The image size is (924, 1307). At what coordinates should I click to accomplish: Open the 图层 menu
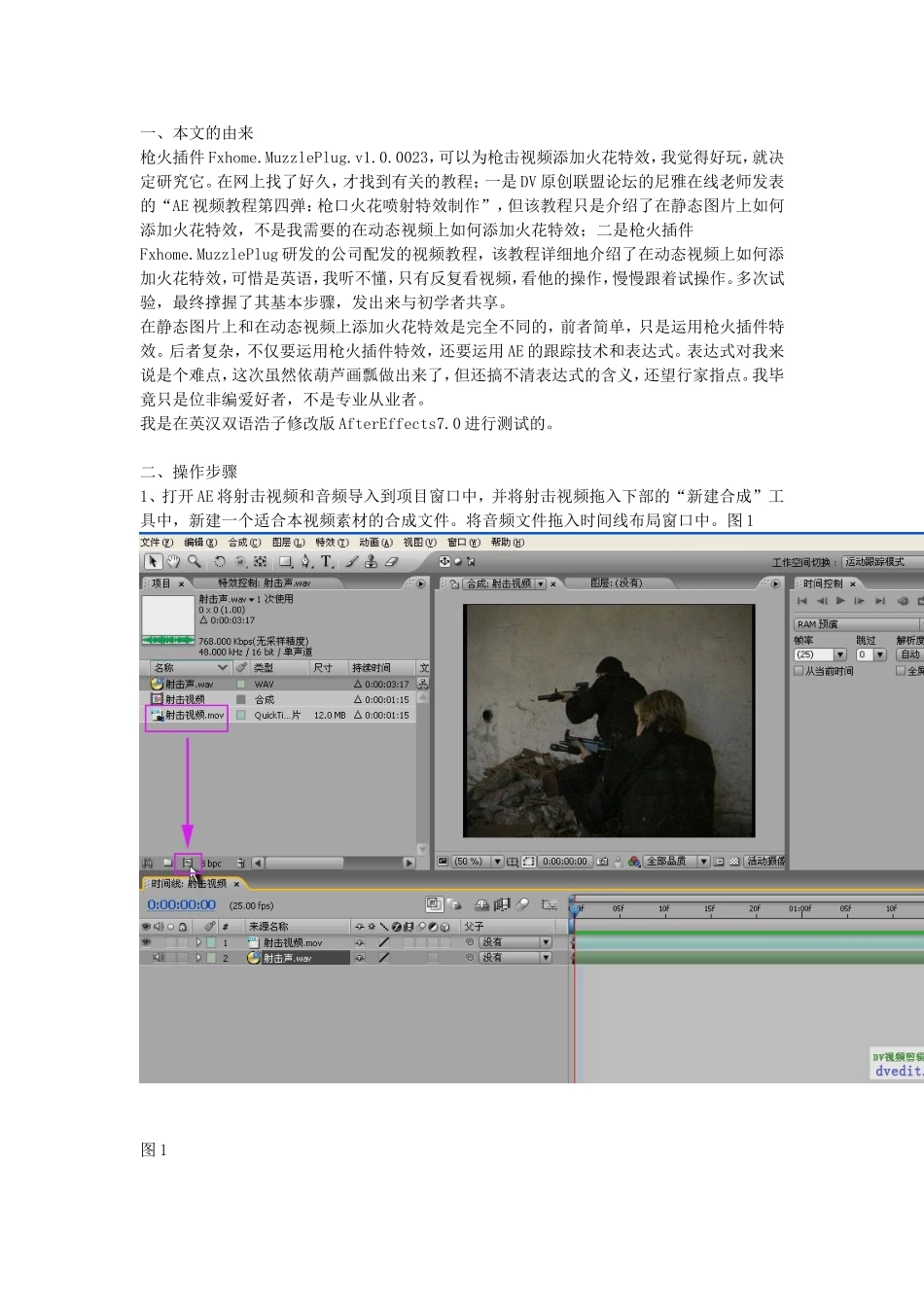pos(288,543)
